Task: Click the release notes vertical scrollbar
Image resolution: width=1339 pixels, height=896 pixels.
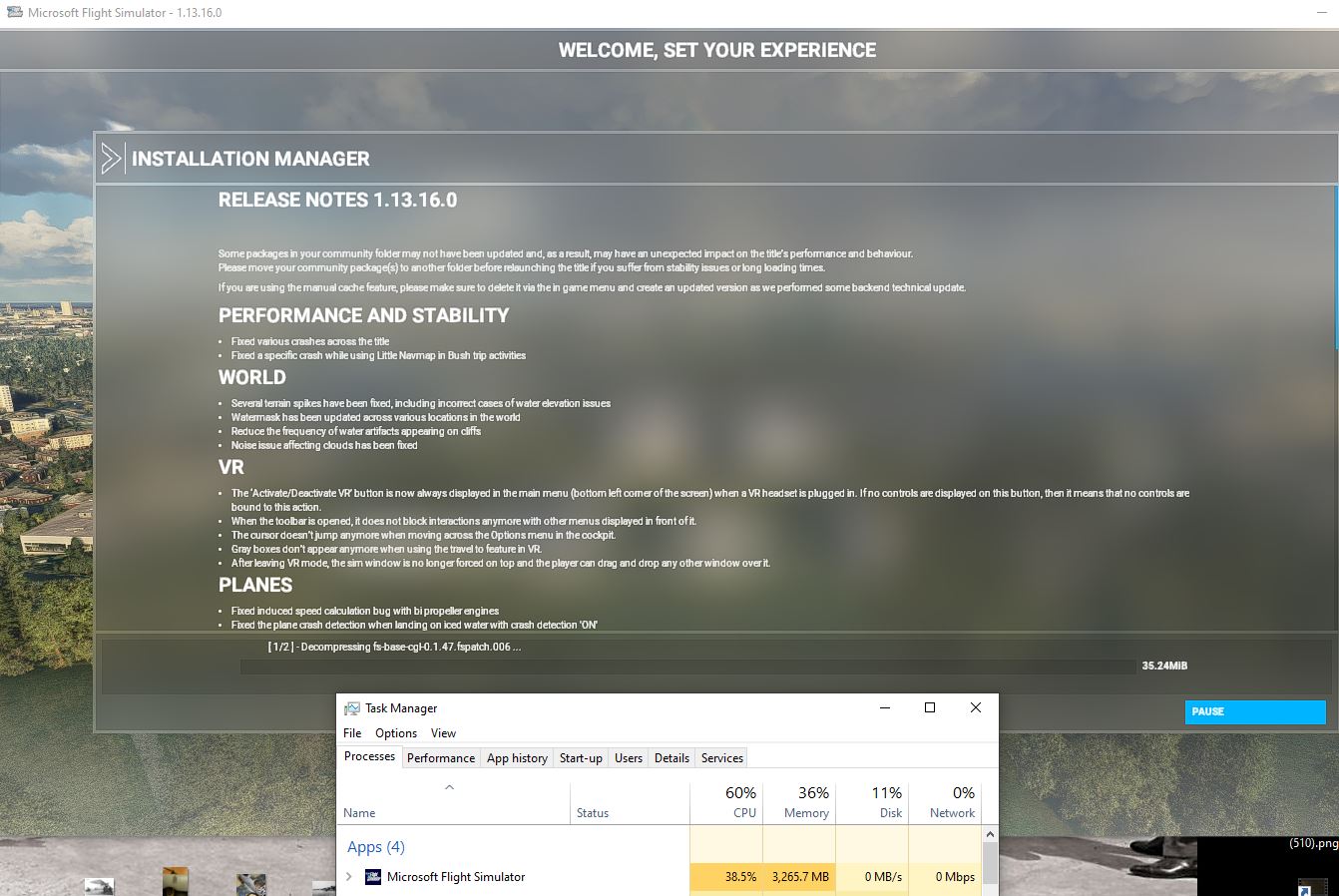Action: [x=1336, y=407]
